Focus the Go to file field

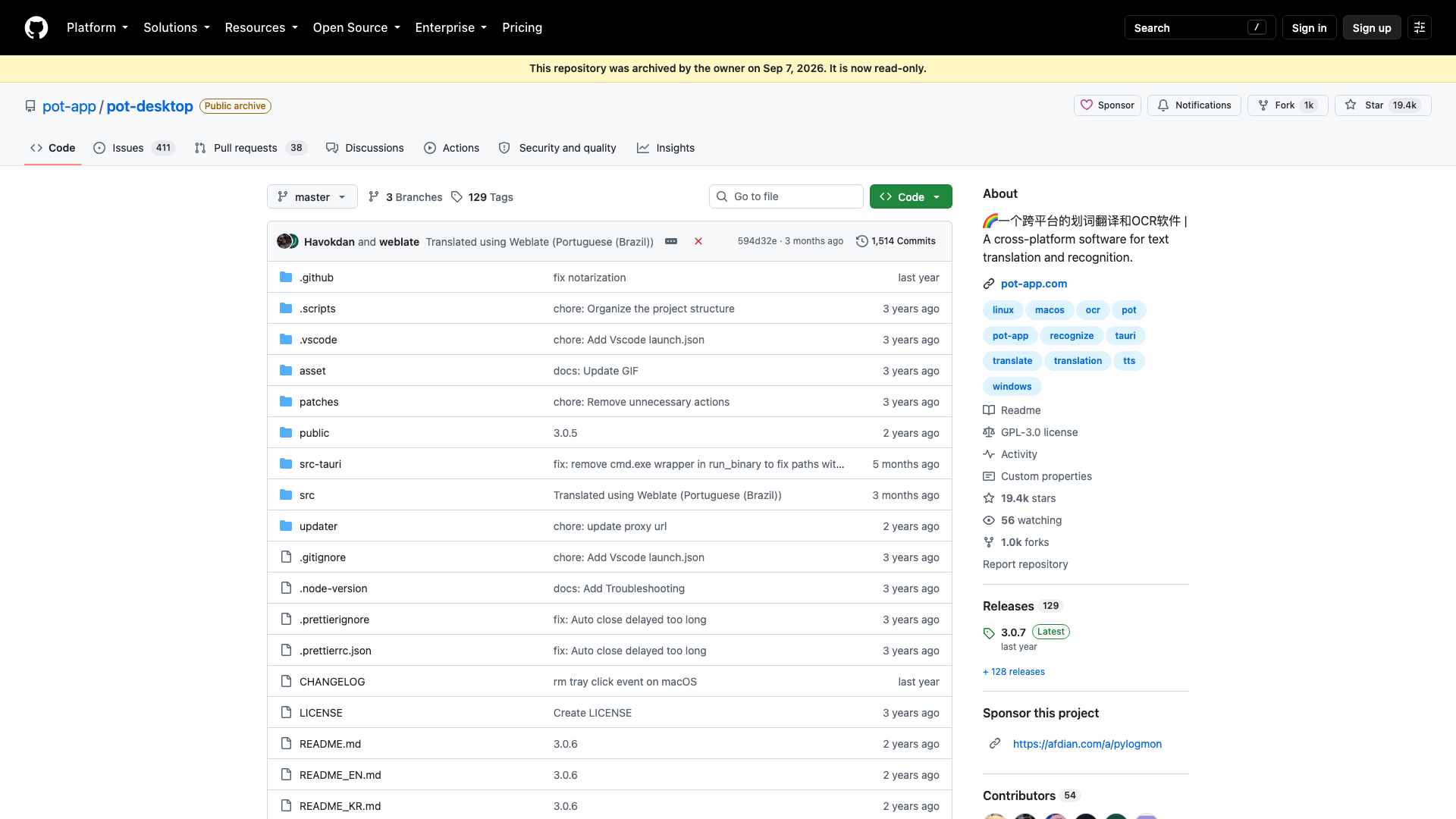(786, 196)
